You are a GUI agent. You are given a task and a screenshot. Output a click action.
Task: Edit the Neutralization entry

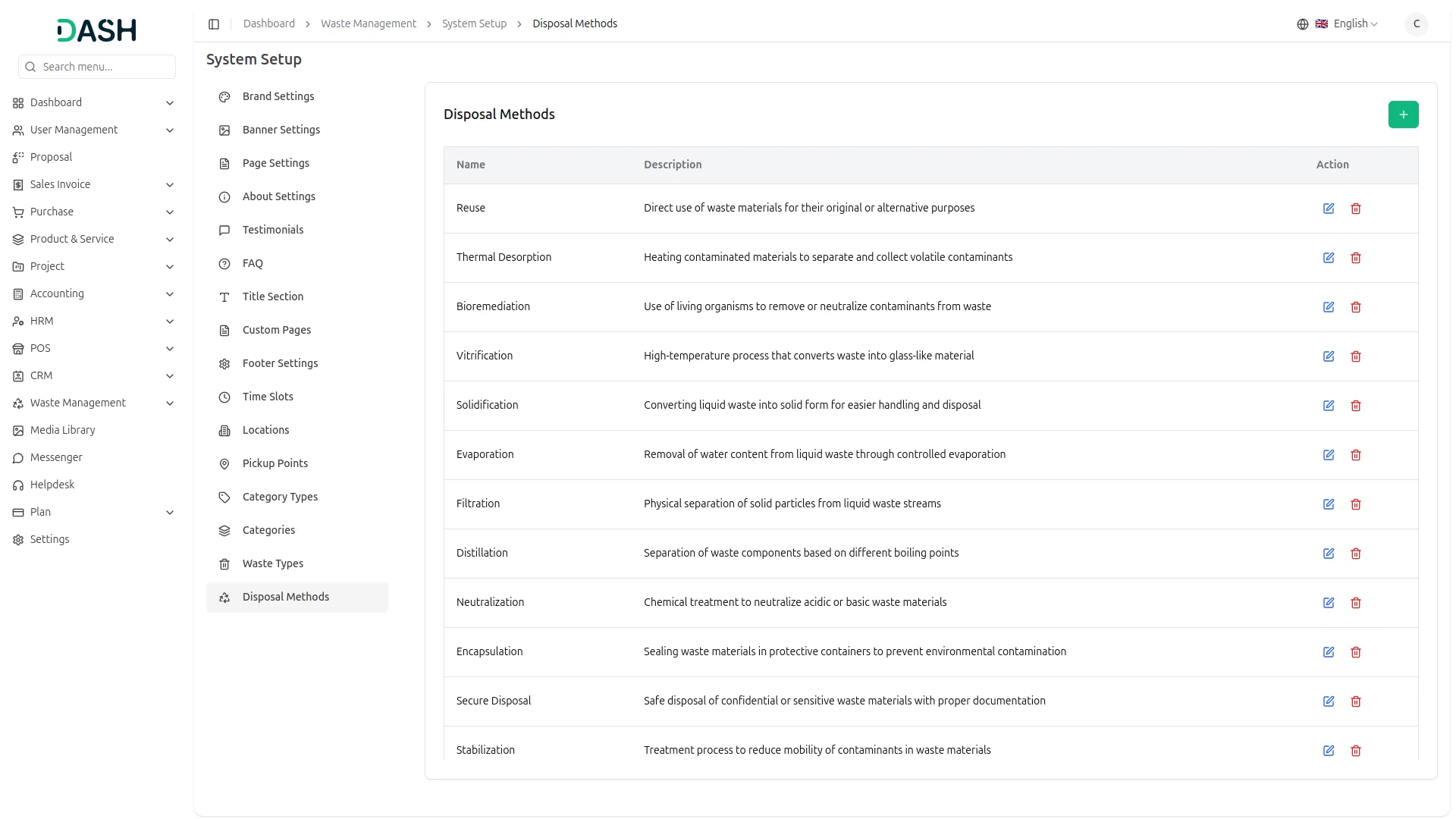(1329, 603)
